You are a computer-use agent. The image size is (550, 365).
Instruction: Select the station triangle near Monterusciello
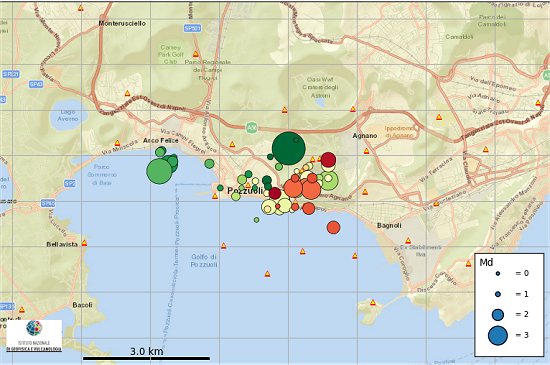tap(81, 8)
